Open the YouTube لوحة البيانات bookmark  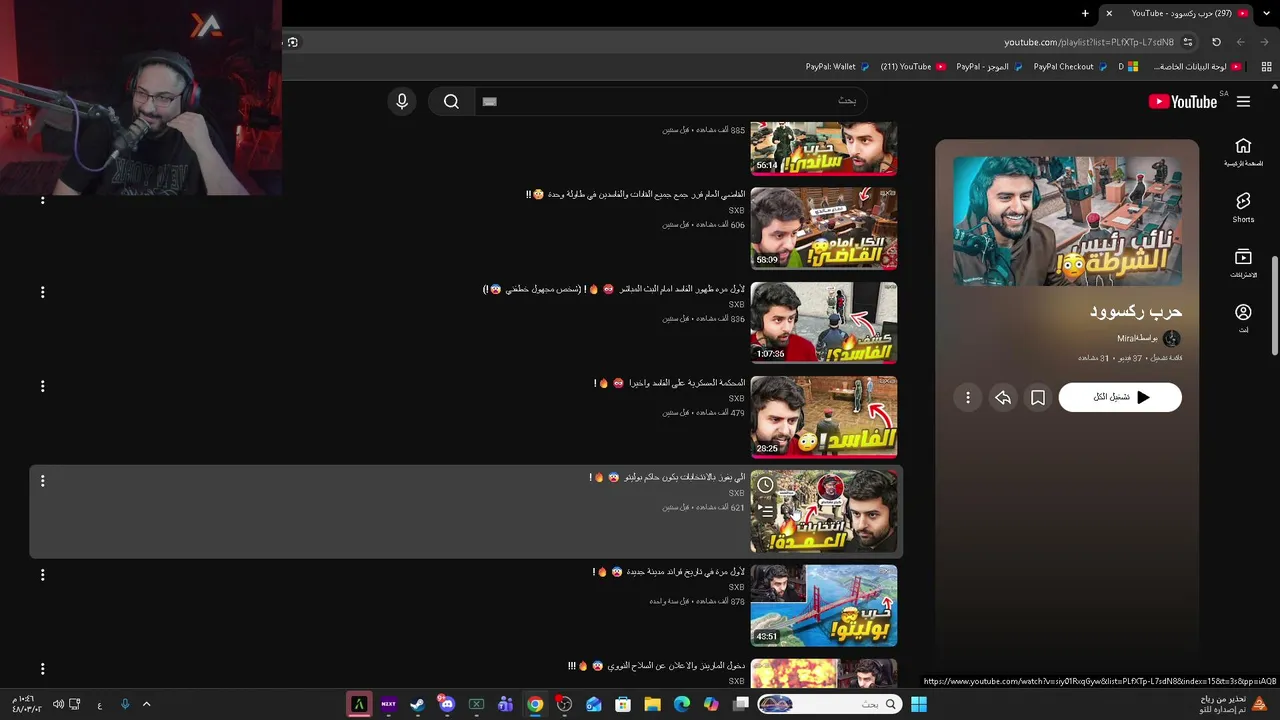[x=1197, y=67]
